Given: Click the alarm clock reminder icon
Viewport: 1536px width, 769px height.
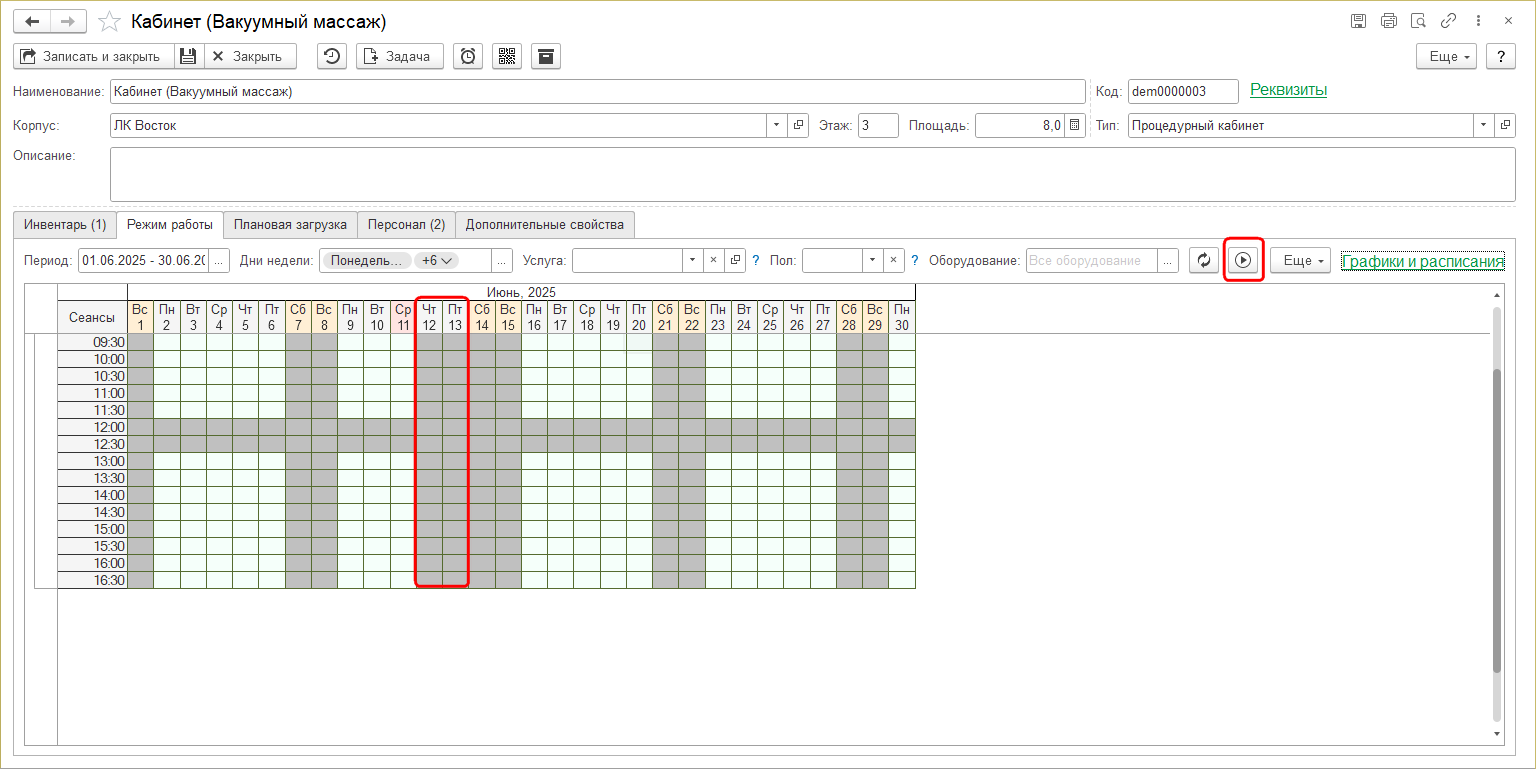Looking at the screenshot, I should (x=467, y=56).
